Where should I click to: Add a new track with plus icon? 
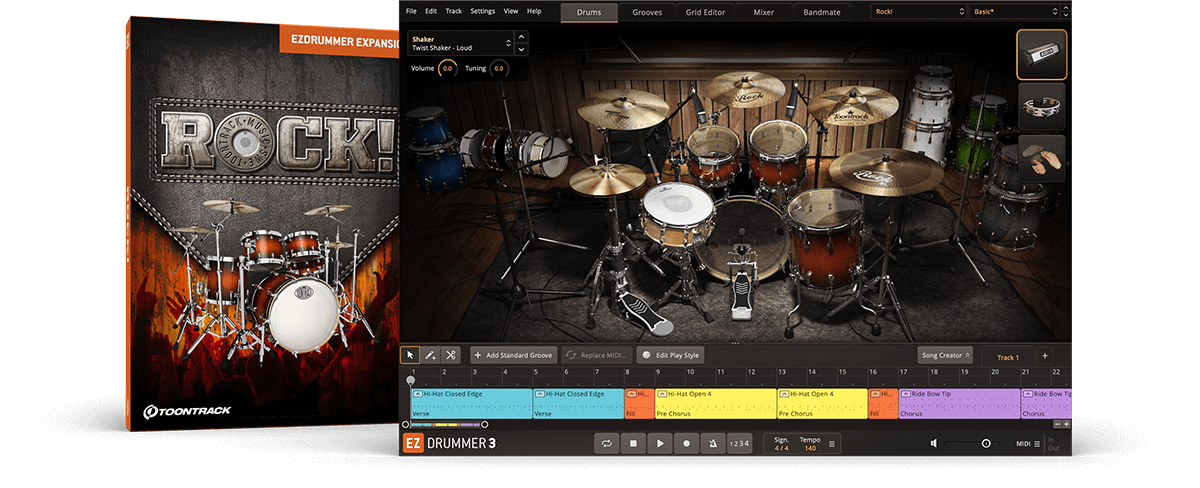point(1045,355)
